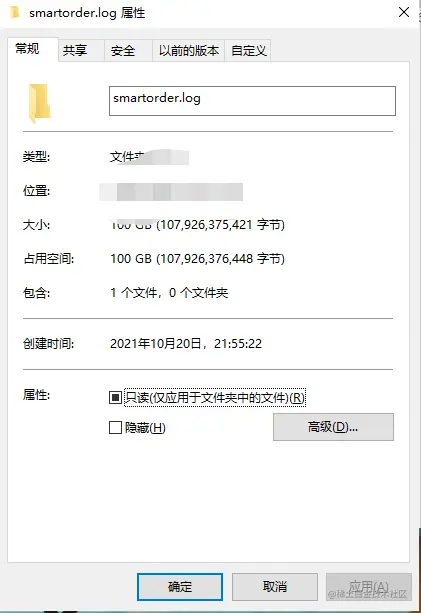Click the 应用(A) apply button
The width and height of the screenshot is (421, 613).
[x=369, y=587]
